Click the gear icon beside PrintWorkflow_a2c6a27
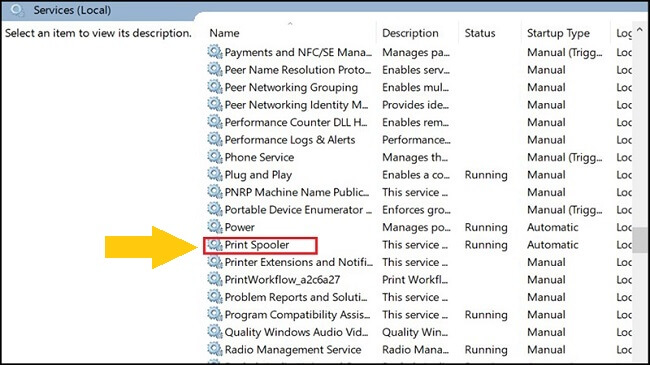 [215, 280]
